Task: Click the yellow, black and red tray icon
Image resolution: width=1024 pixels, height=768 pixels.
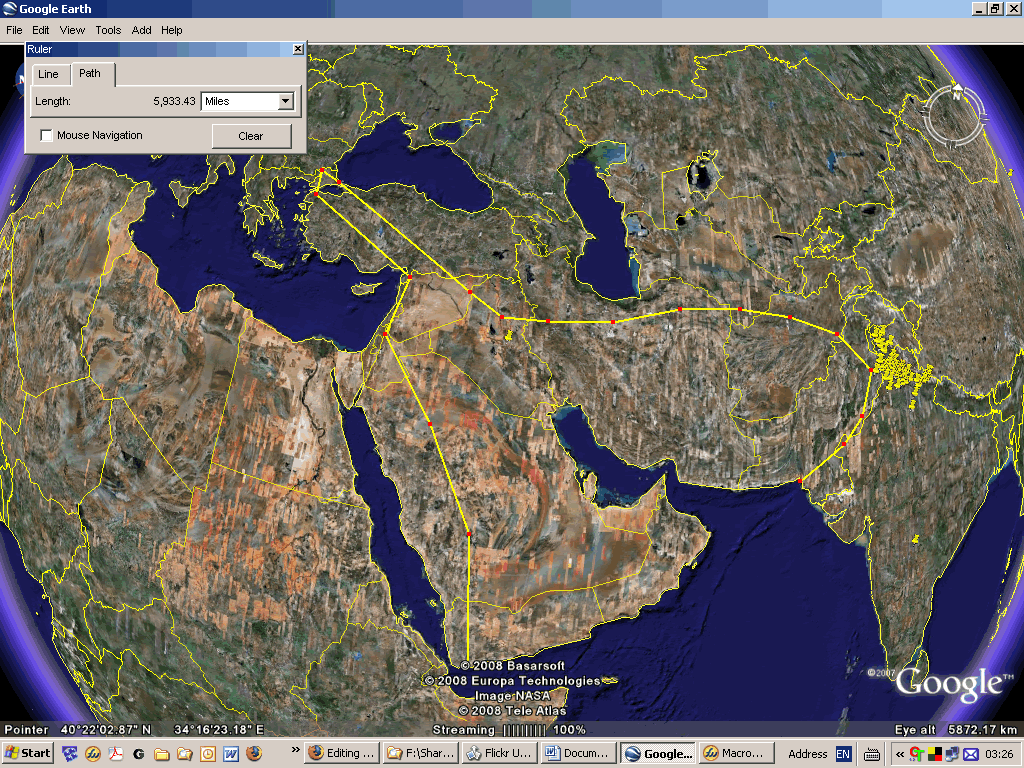Action: 935,754
